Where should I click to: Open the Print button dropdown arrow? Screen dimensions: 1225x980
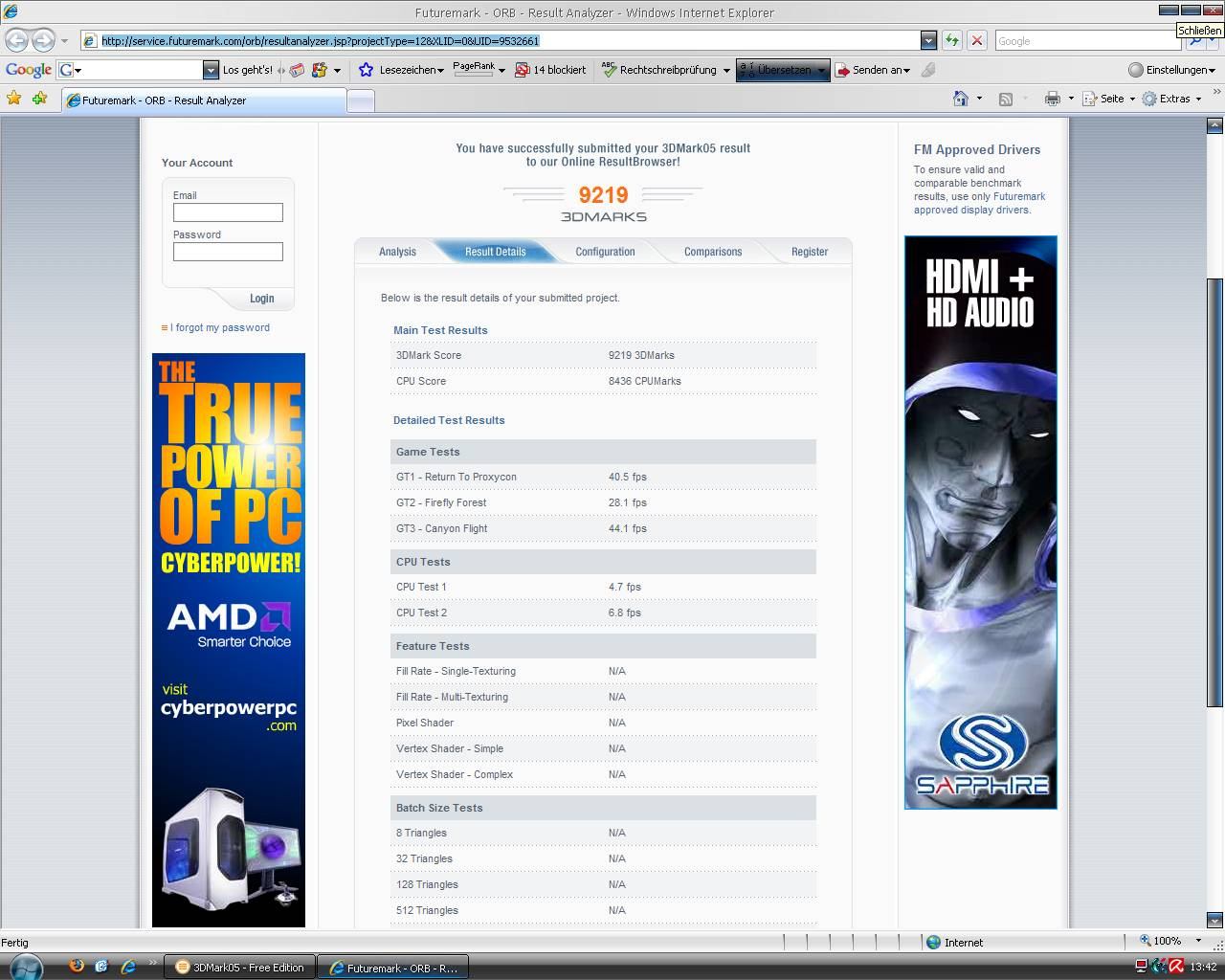pos(1071,99)
